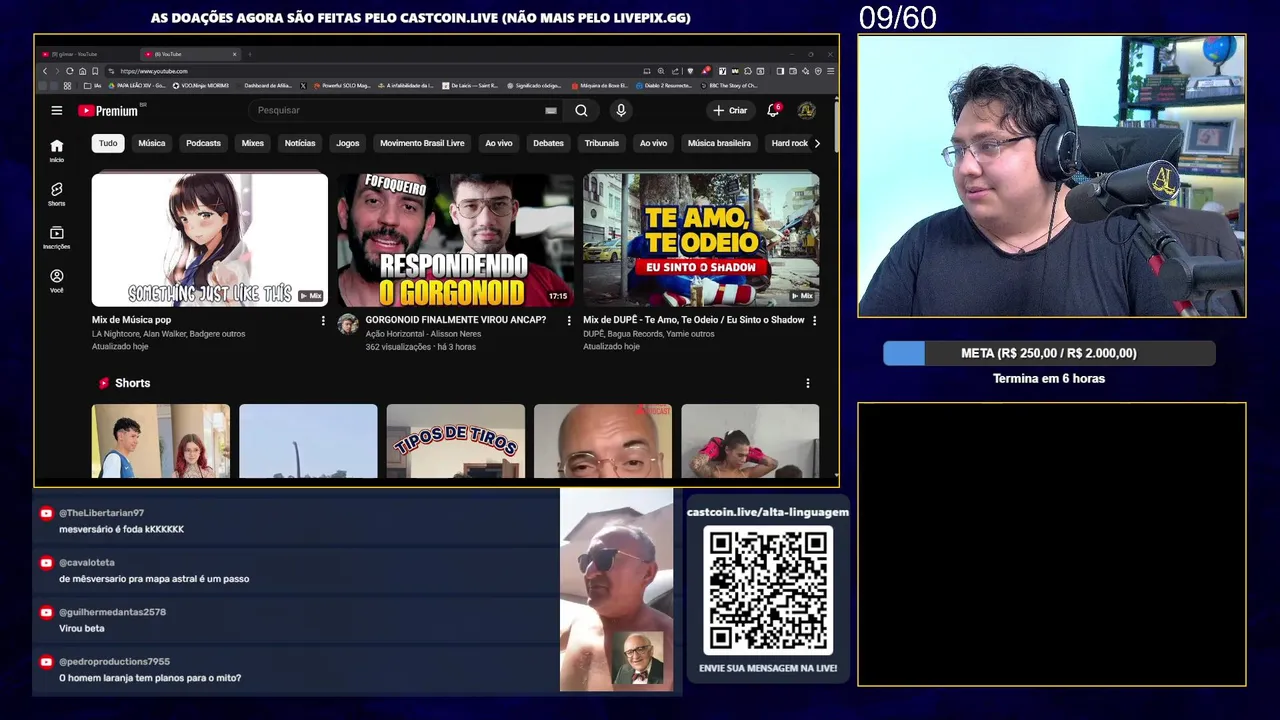Screen dimensions: 1280x720
Task: Open the Te Amo, Te Odeio thumbnail
Action: click(701, 240)
